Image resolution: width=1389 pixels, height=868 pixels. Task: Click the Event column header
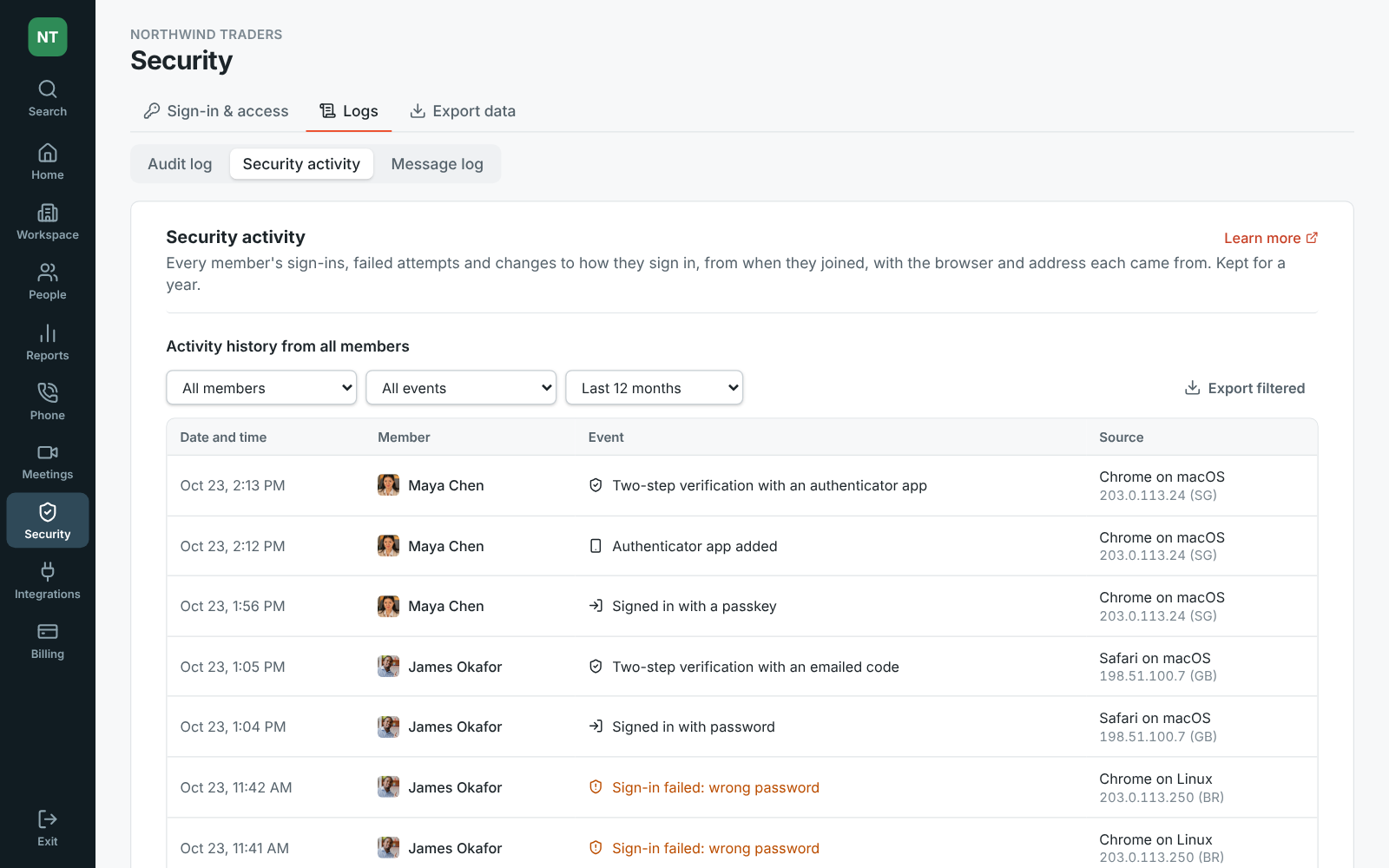(606, 437)
